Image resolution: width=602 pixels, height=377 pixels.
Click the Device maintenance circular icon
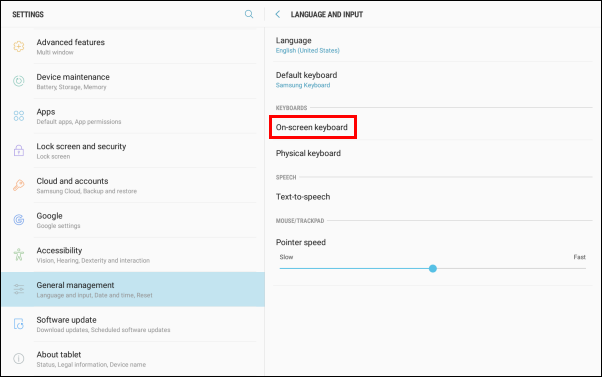(18, 81)
